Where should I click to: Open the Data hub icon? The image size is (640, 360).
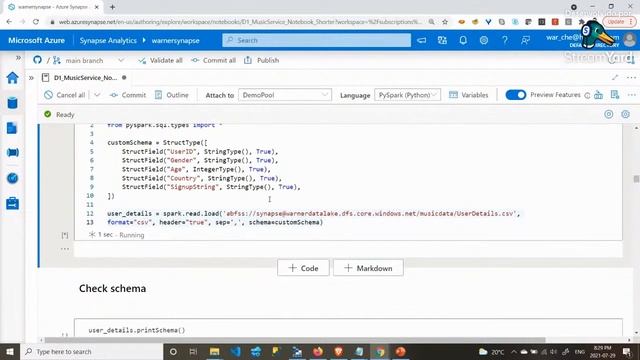tap(12, 103)
